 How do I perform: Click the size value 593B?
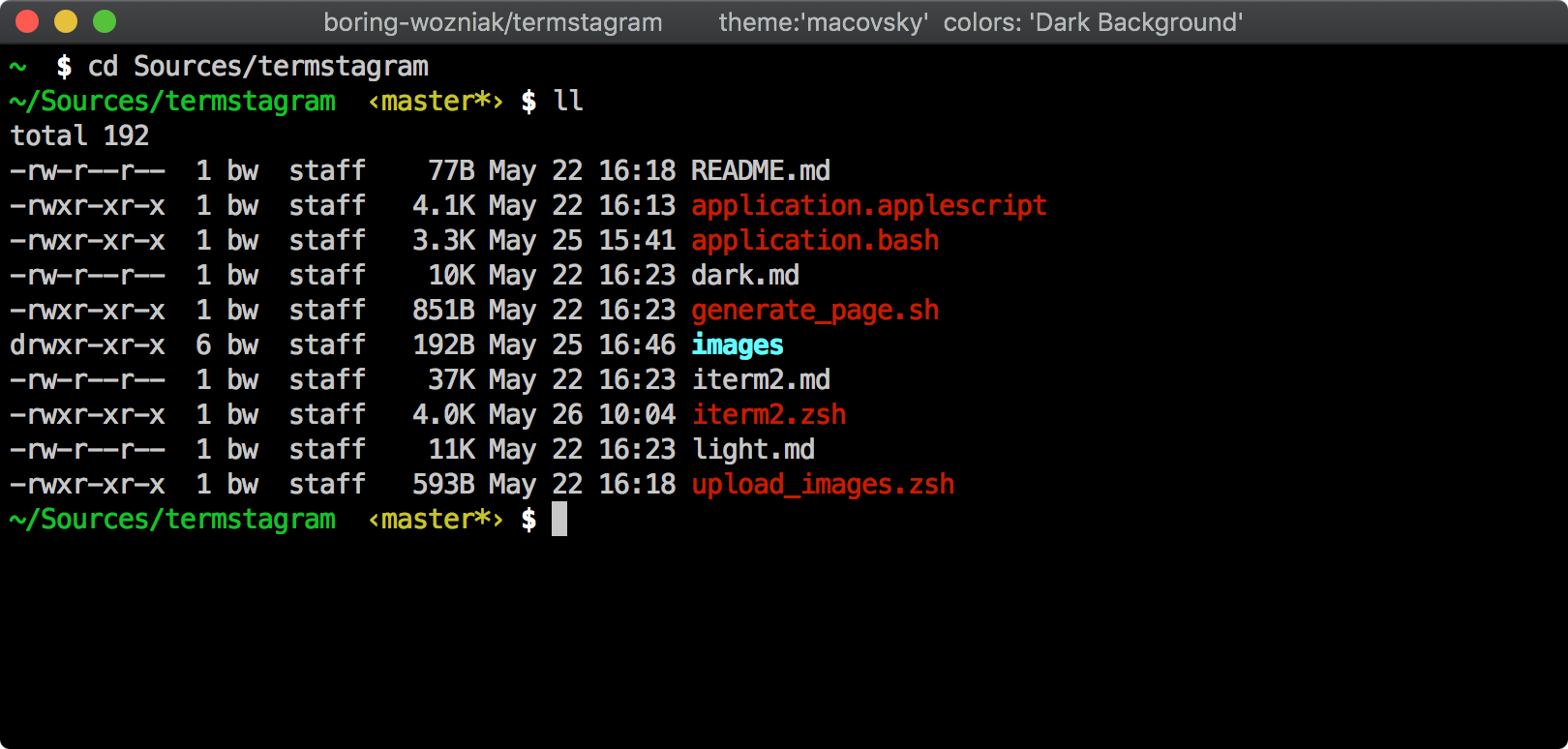coord(443,484)
